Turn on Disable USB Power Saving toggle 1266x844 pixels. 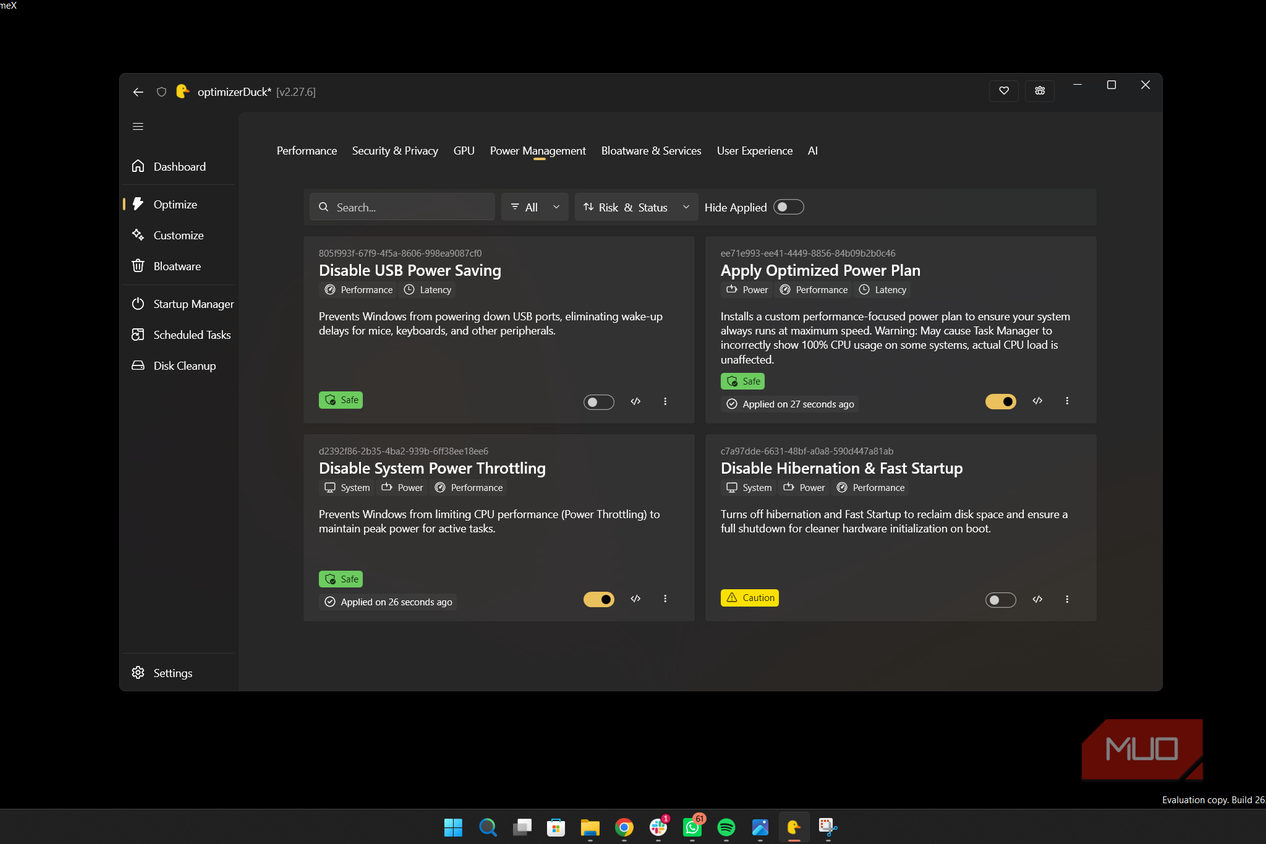click(599, 402)
